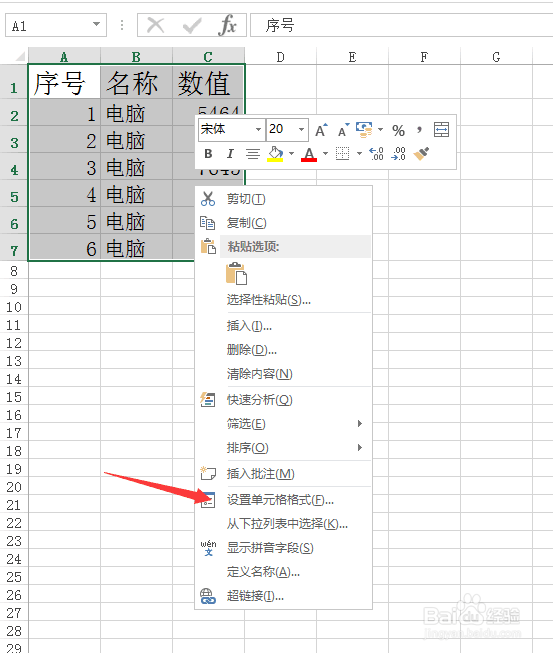
Task: Open 超链接(I)... from context menu
Action: coord(283,596)
